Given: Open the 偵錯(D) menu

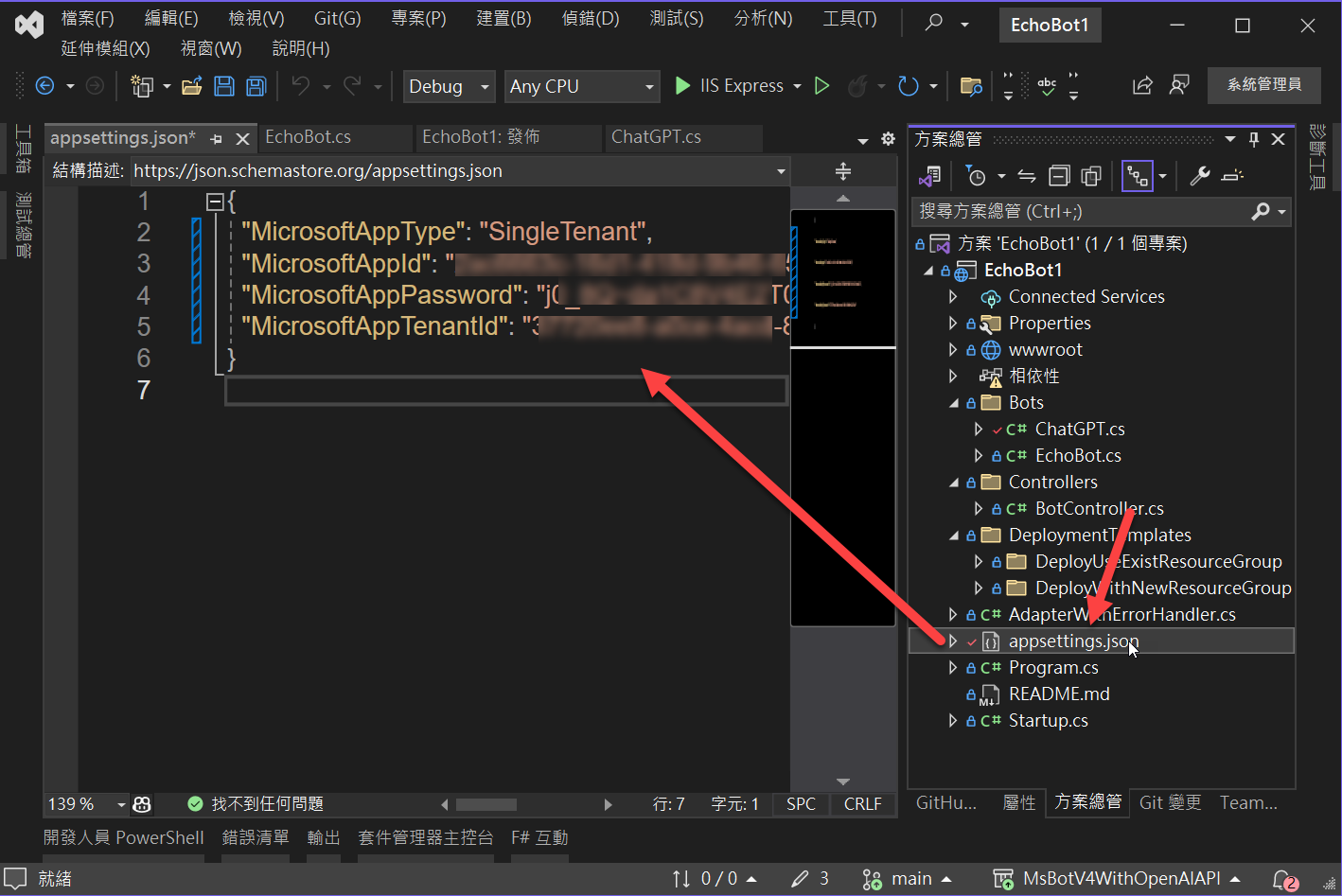Looking at the screenshot, I should tap(591, 19).
